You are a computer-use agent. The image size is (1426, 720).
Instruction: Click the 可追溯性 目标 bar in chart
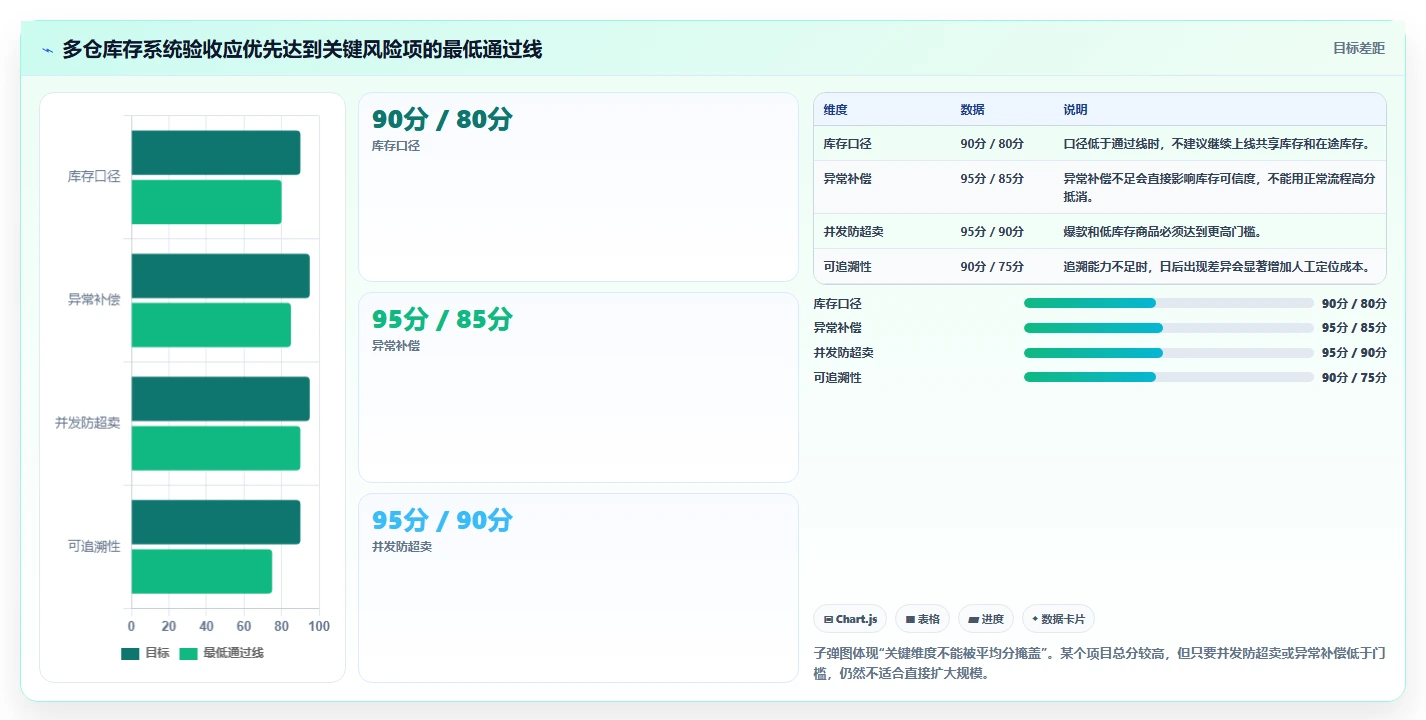pyautogui.click(x=215, y=522)
